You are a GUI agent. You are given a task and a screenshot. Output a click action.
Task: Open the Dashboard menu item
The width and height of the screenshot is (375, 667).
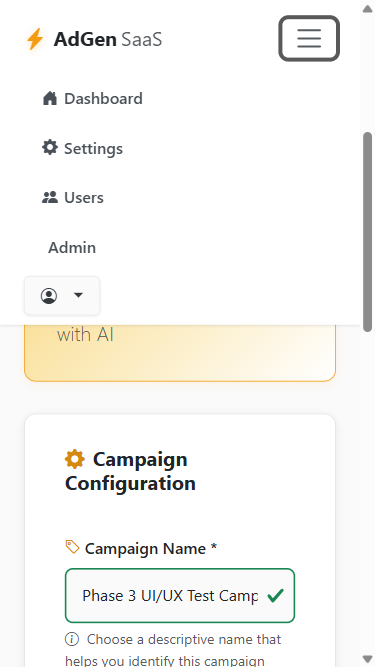(92, 99)
